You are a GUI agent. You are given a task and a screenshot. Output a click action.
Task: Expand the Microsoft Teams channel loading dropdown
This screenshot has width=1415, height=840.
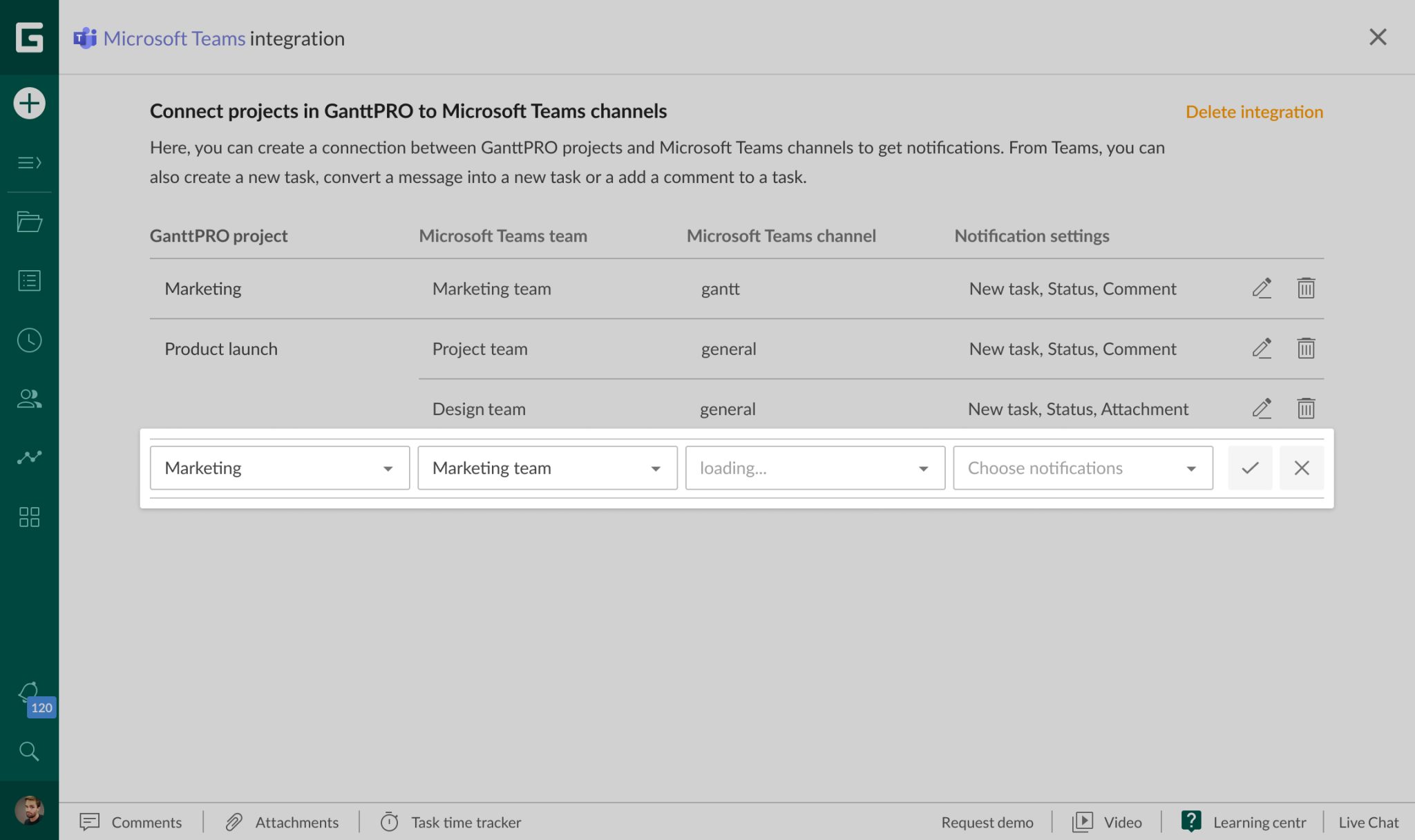(x=923, y=468)
